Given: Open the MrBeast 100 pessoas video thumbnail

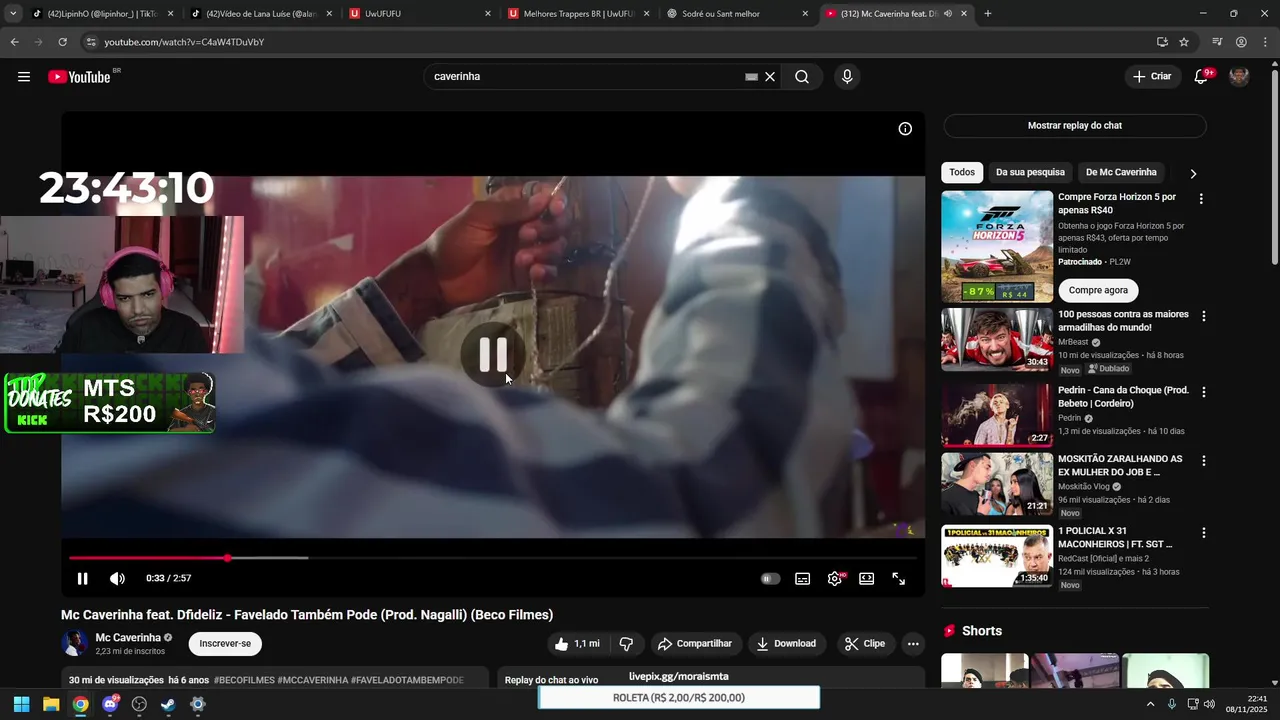Looking at the screenshot, I should point(997,339).
